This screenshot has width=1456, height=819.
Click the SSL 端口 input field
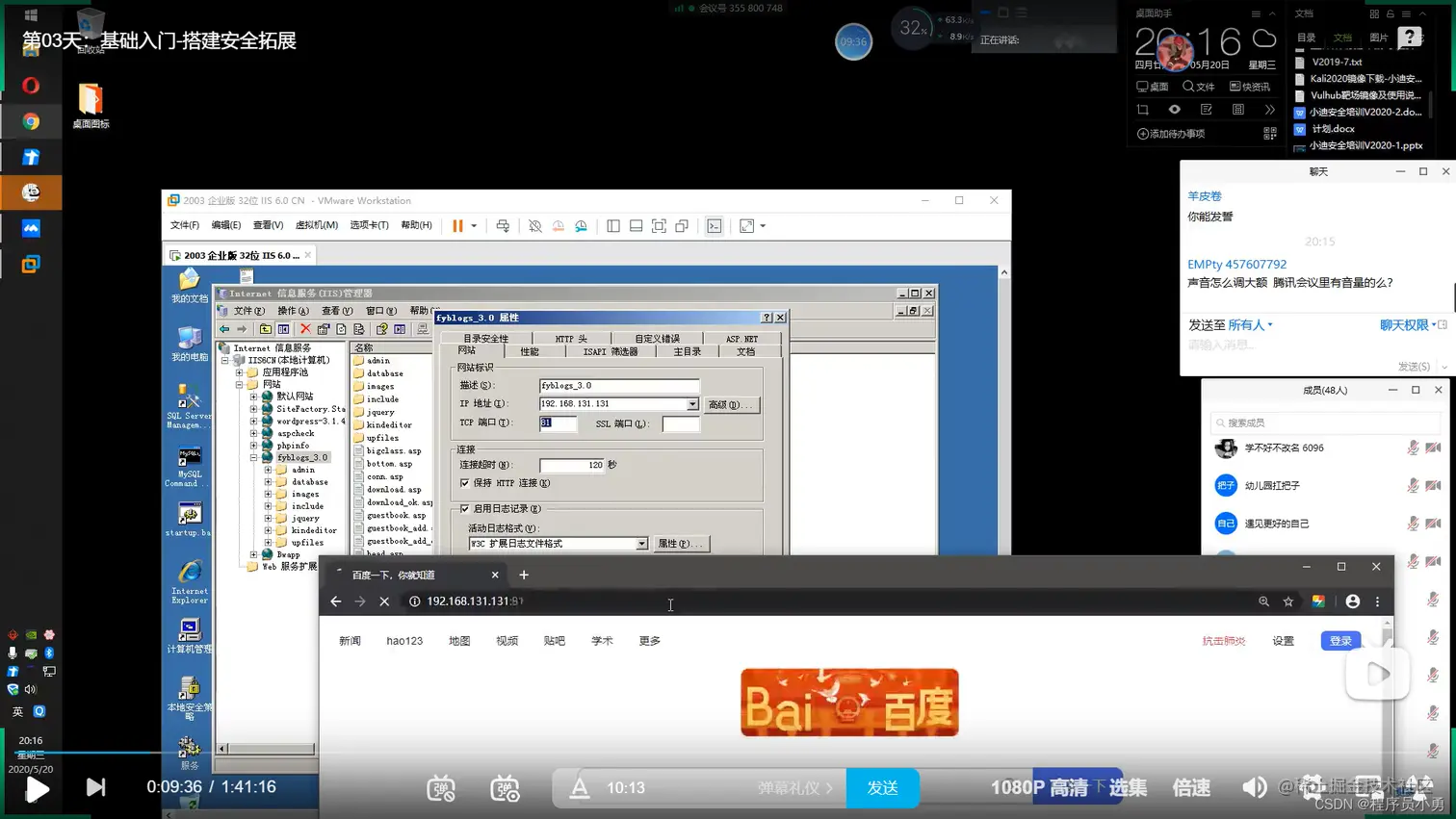681,423
